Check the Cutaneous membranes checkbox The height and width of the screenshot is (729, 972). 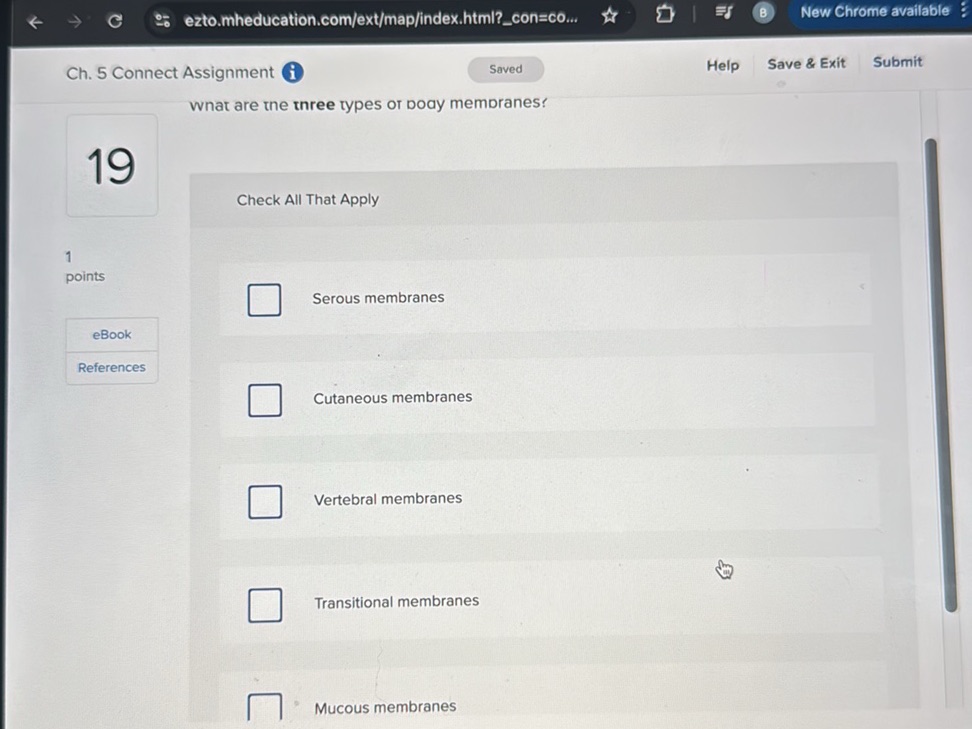point(264,399)
